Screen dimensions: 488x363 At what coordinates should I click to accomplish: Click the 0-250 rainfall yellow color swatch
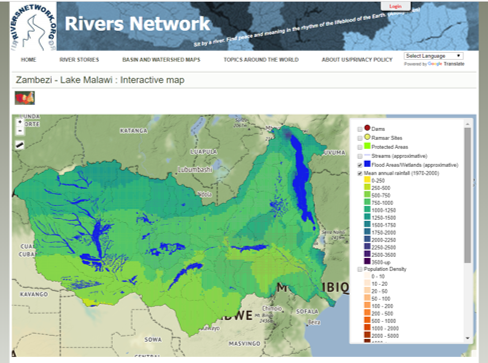pos(367,180)
